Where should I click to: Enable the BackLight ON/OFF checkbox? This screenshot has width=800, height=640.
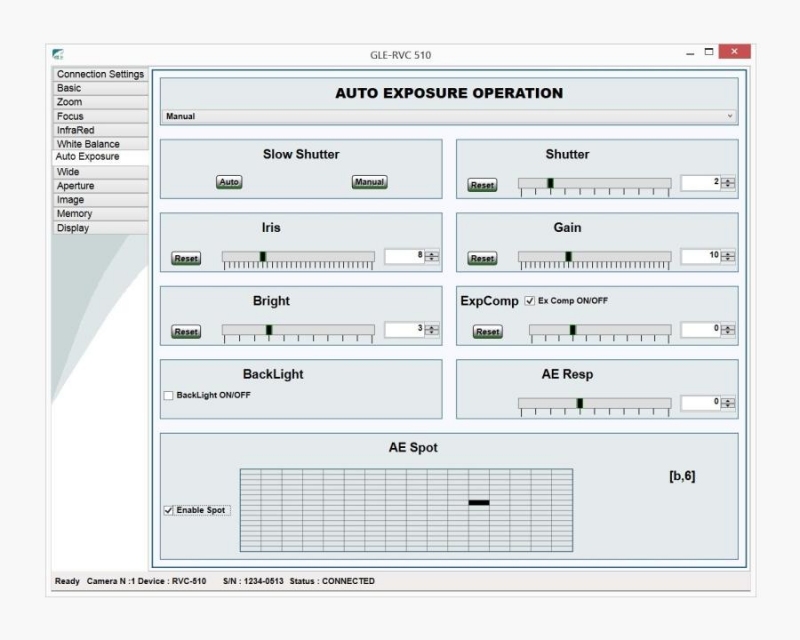pyautogui.click(x=169, y=395)
